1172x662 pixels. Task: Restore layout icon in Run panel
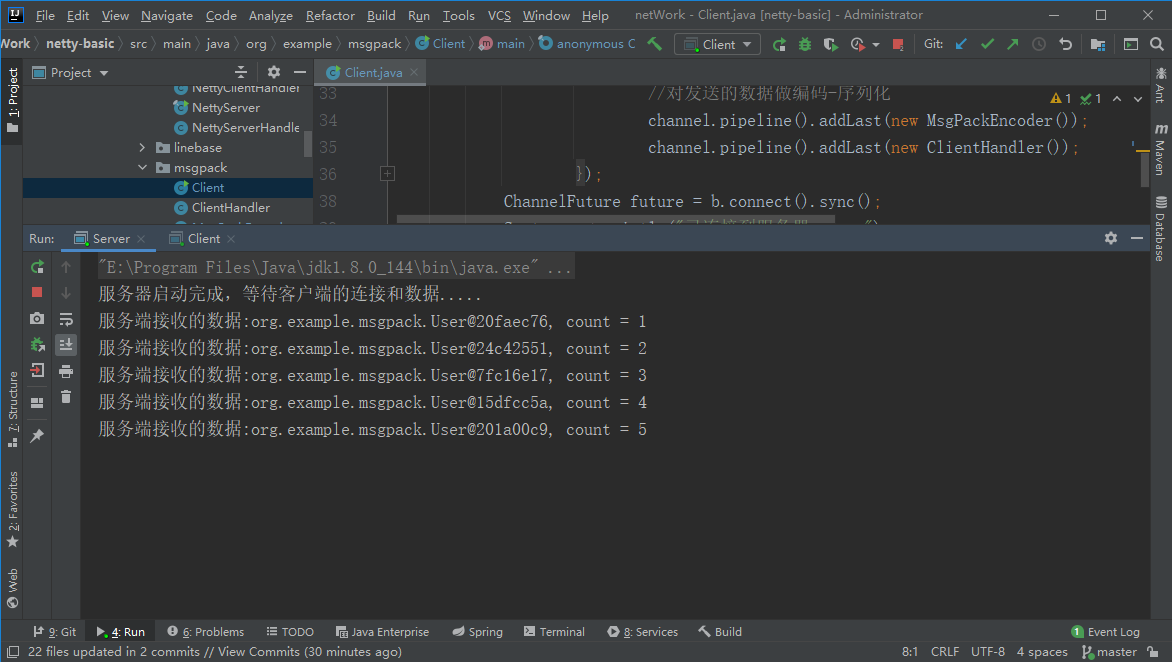click(37, 403)
